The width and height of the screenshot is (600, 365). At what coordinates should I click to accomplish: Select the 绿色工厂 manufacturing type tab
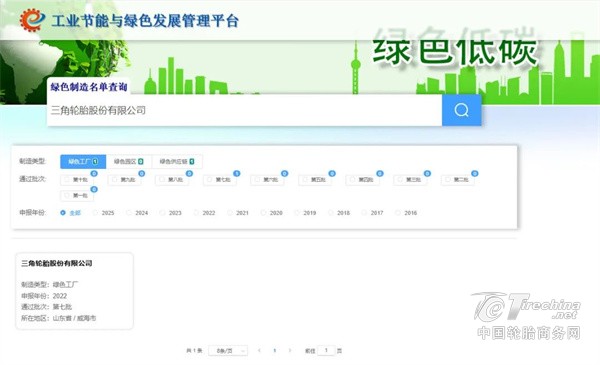83,161
